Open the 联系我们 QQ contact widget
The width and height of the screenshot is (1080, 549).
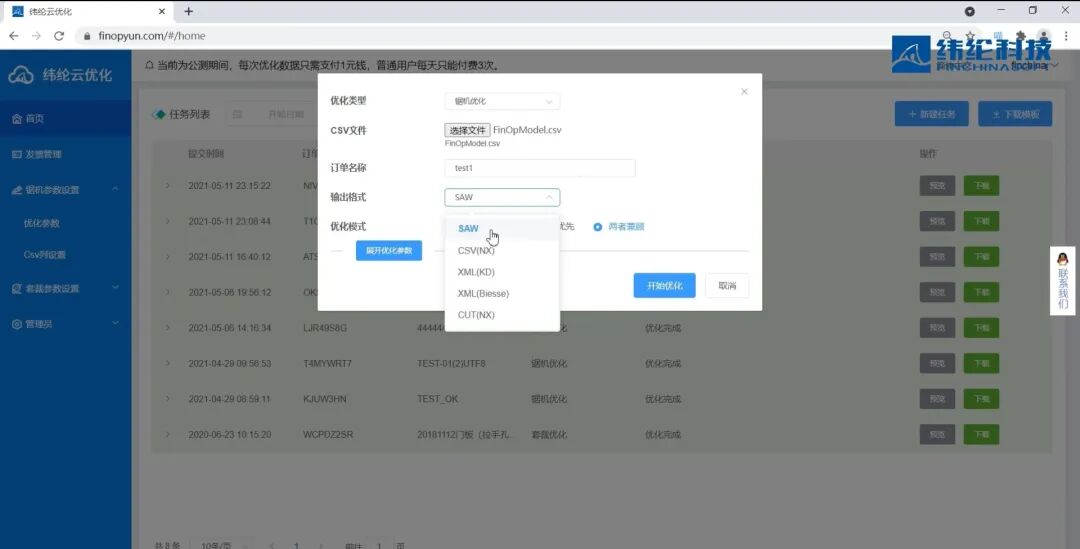point(1062,280)
